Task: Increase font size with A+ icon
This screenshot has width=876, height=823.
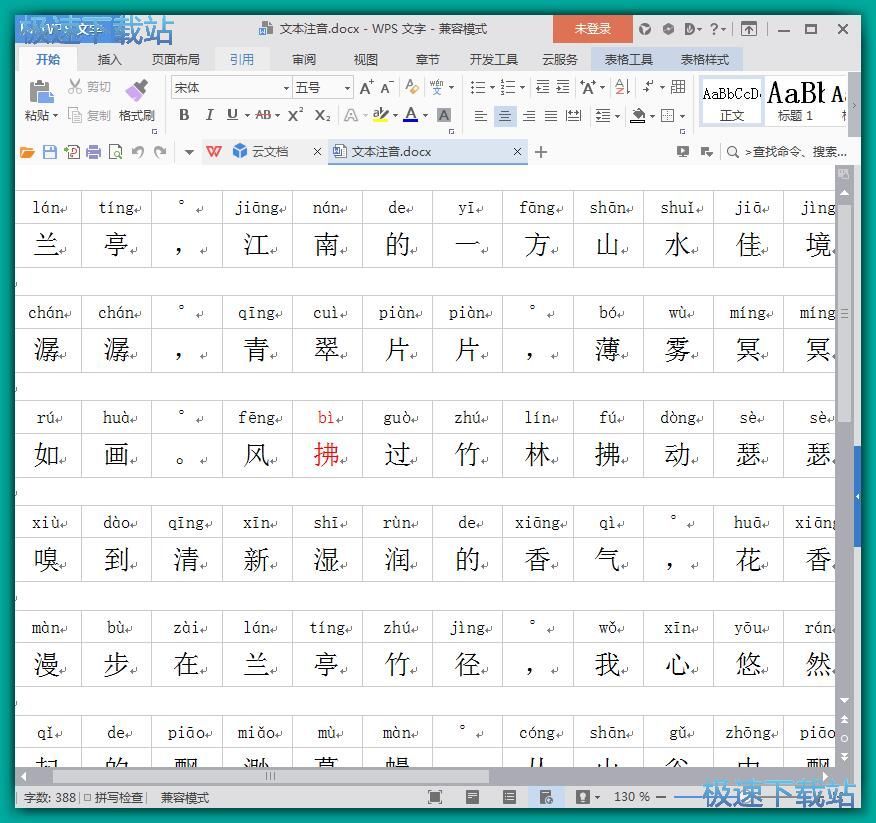Action: click(x=366, y=87)
